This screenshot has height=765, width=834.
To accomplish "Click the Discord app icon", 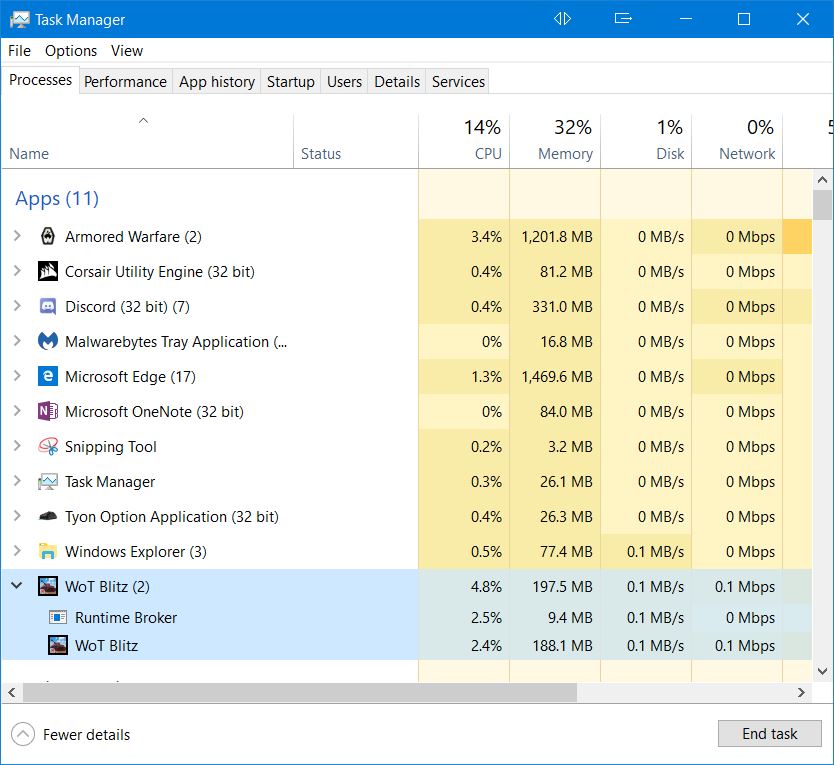I will pos(48,306).
